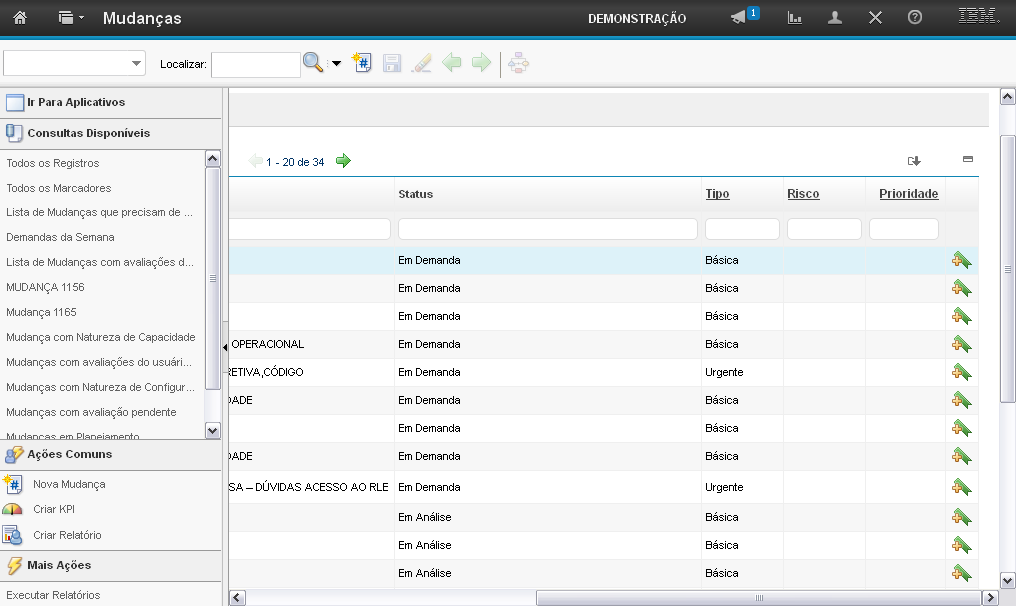1016x607 pixels.
Task: Click the Home icon in the header
Action: 20,18
